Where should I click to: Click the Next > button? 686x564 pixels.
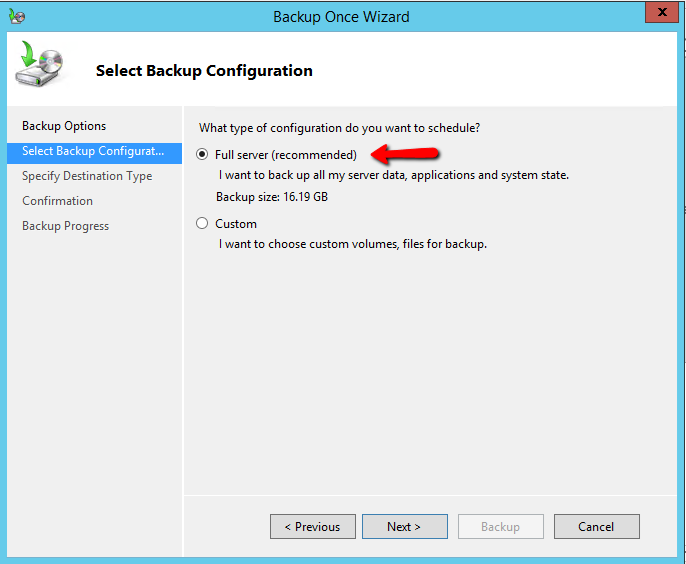(405, 526)
